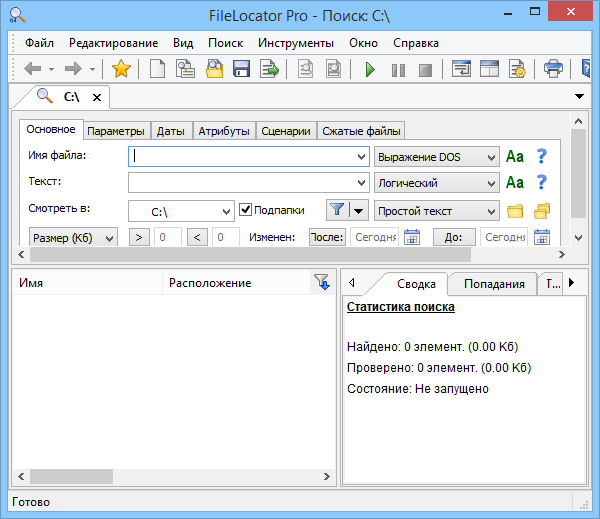Click the star Favorites icon in toolbar
This screenshot has width=600, height=519.
coord(121,69)
